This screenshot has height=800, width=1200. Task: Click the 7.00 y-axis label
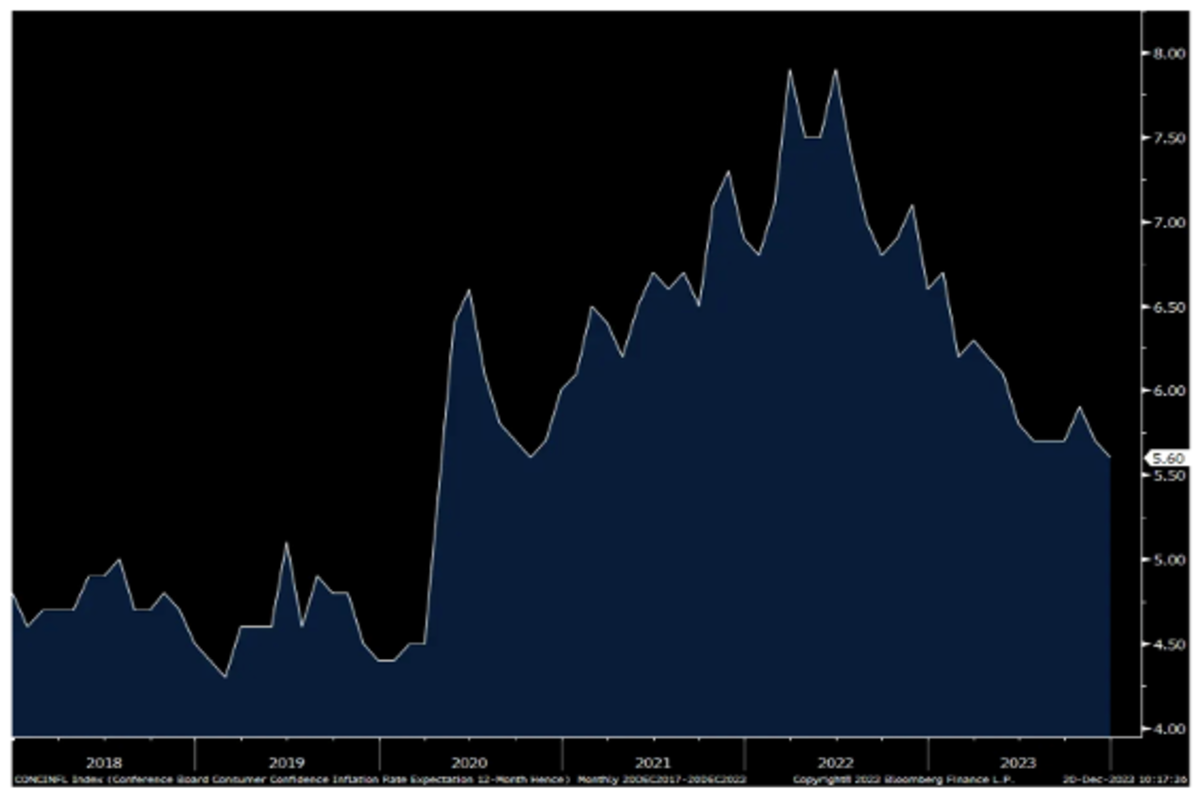click(x=1163, y=223)
